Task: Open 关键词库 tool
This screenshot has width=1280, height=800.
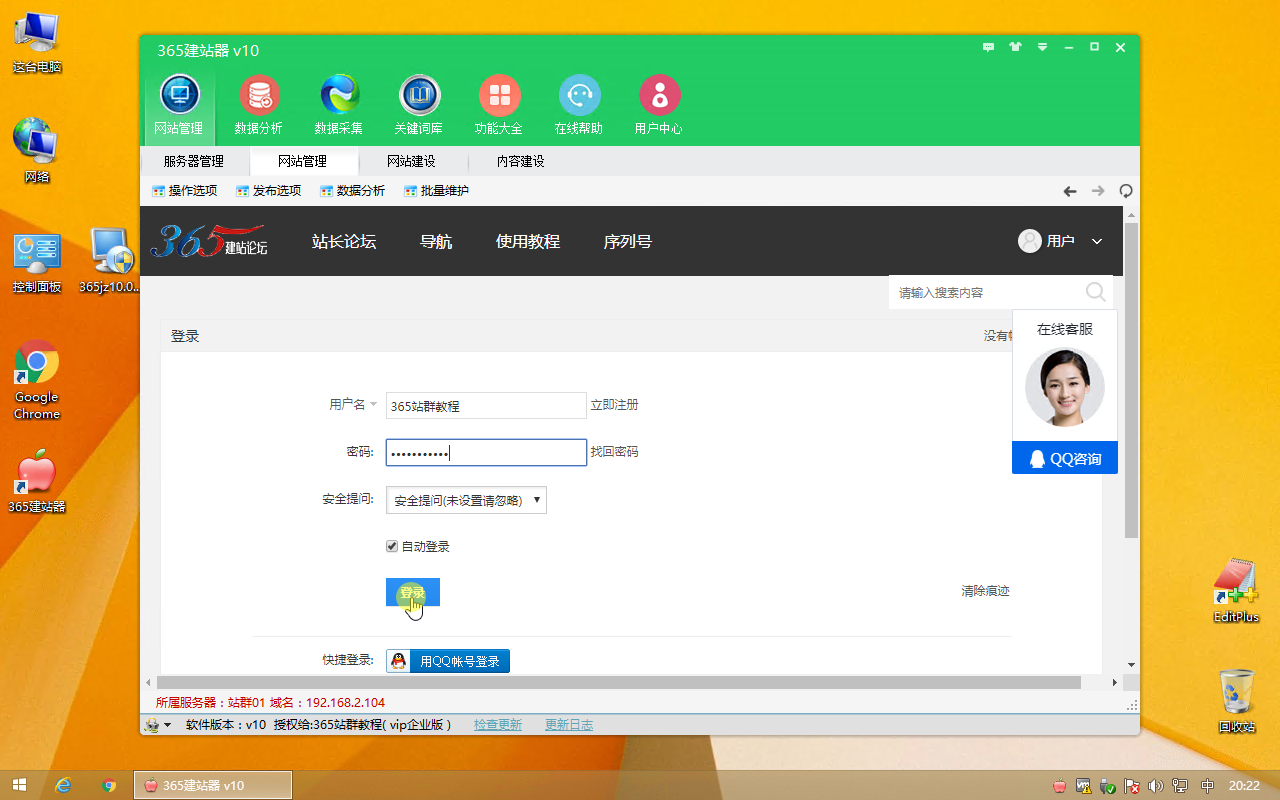Action: pyautogui.click(x=419, y=105)
